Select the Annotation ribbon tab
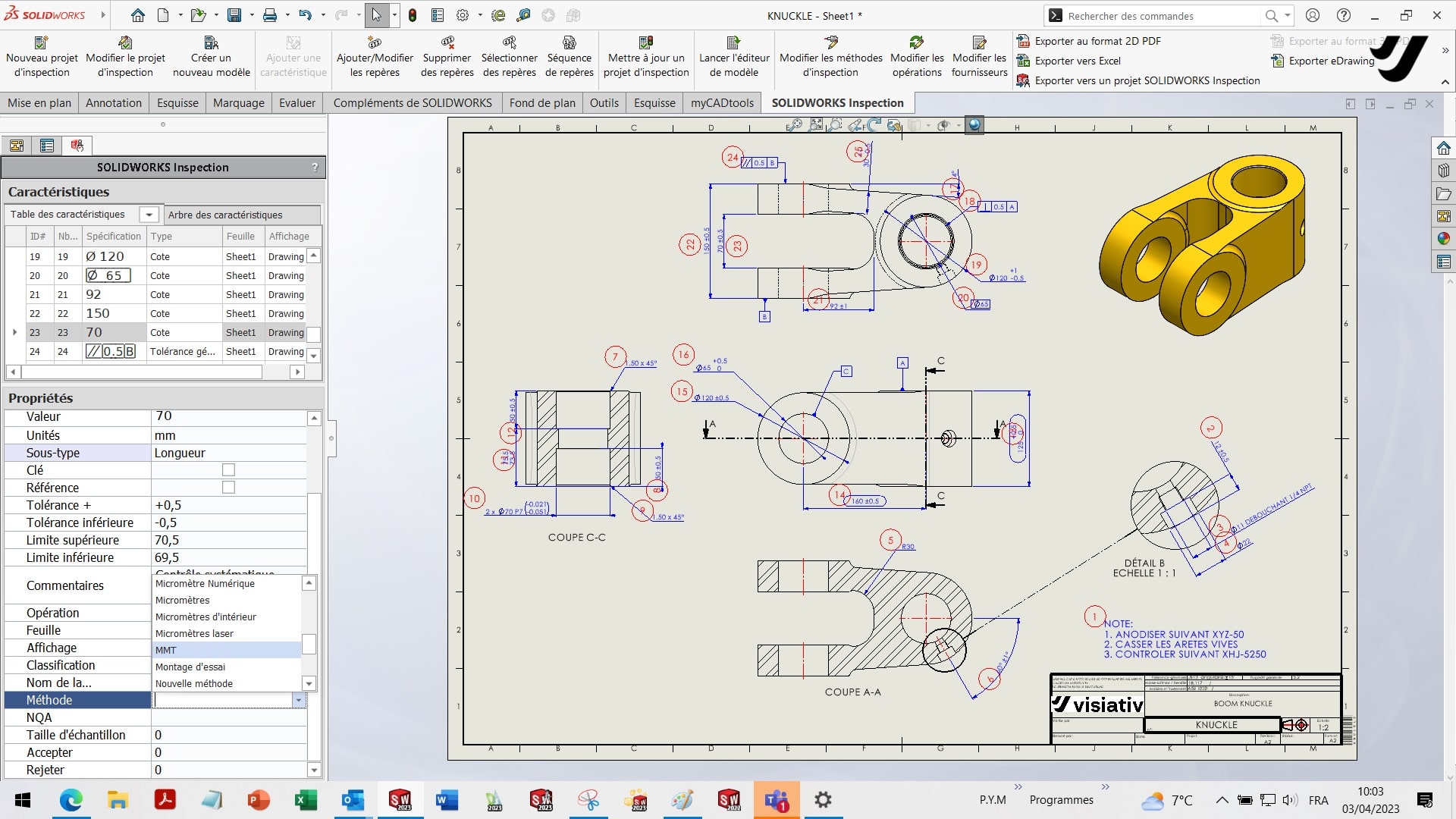The width and height of the screenshot is (1456, 819). 113,103
